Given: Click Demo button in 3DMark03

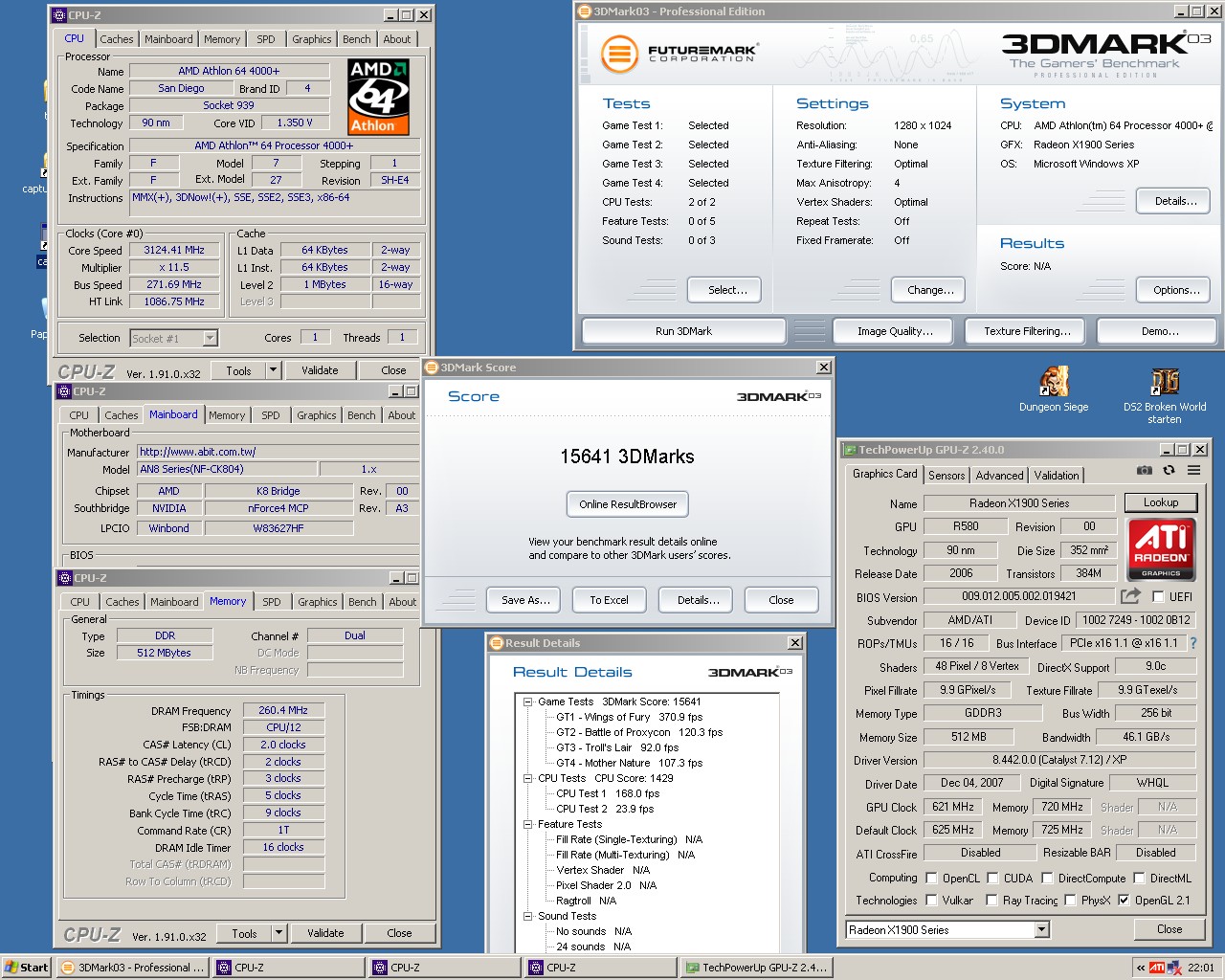Looking at the screenshot, I should tap(1159, 331).
